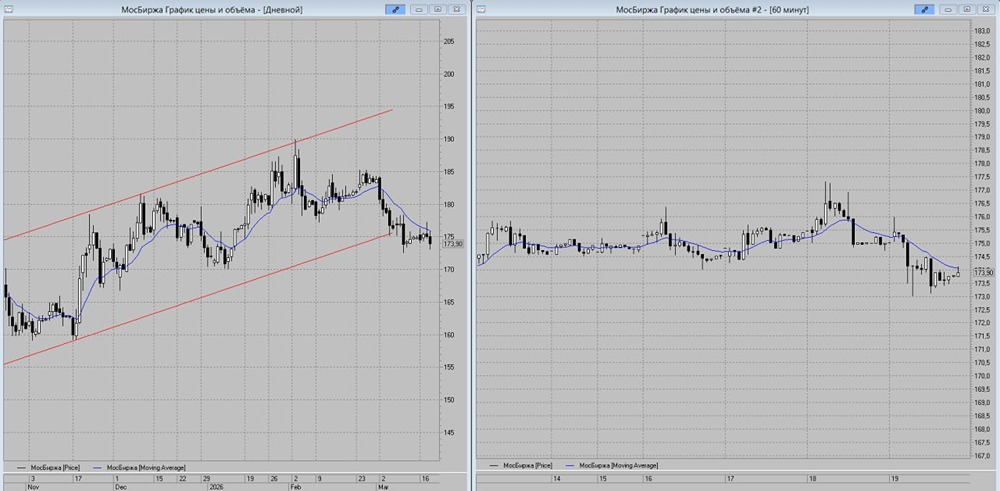Click date label '29' on daily time axis

206,478
